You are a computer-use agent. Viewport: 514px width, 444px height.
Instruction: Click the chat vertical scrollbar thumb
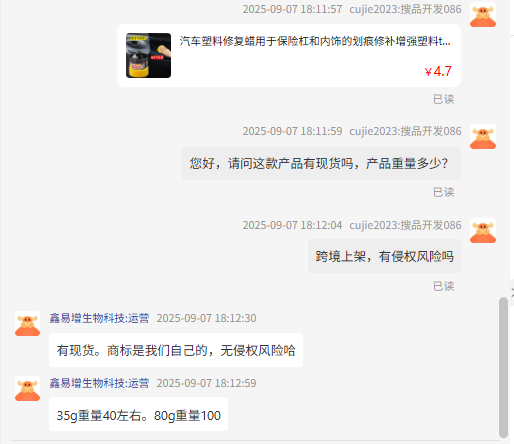503,367
